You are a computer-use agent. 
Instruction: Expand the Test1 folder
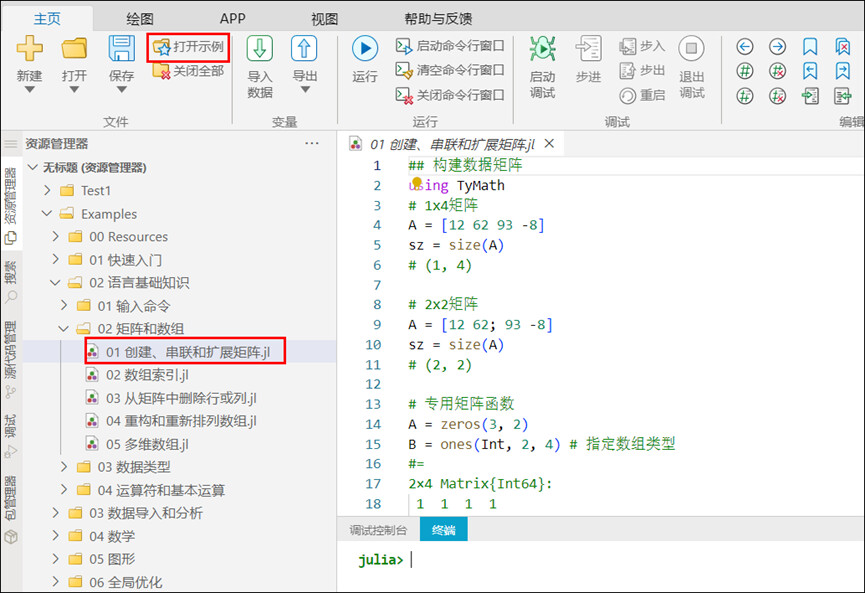point(47,190)
